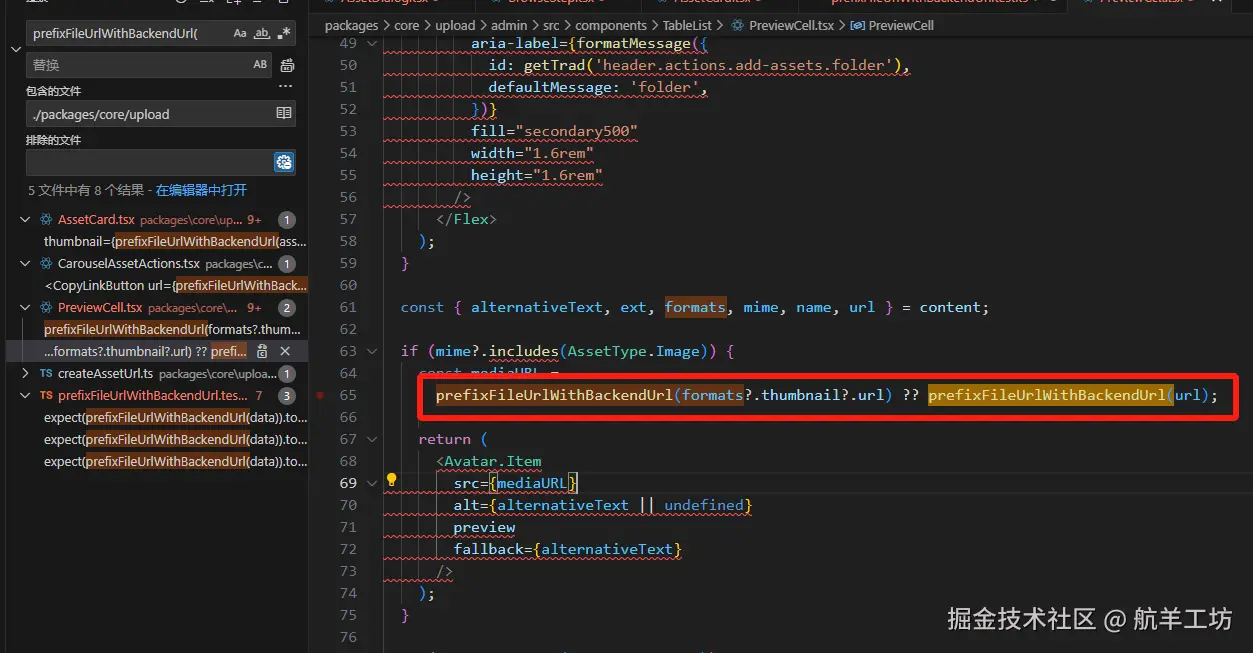Open lightbulb code actions on line 69
This screenshot has height=653, width=1253.
point(392,480)
